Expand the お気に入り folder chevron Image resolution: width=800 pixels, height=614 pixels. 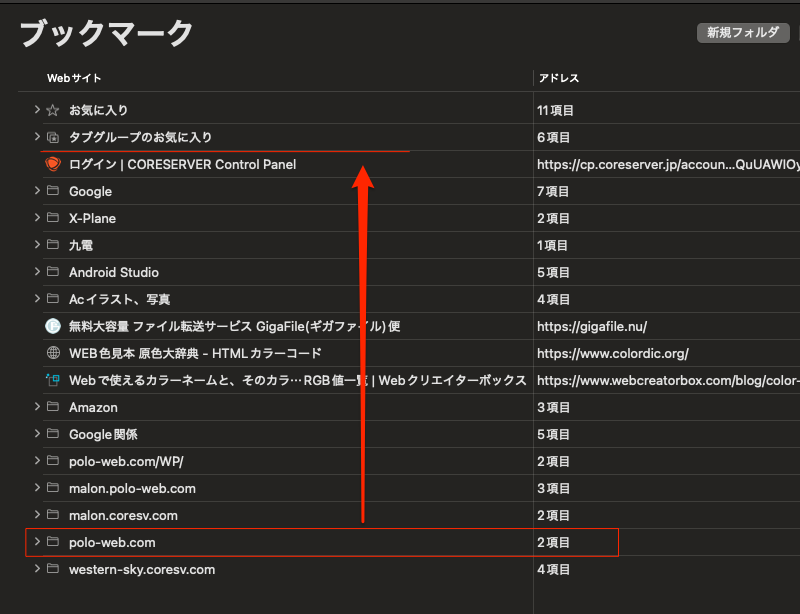pos(37,110)
